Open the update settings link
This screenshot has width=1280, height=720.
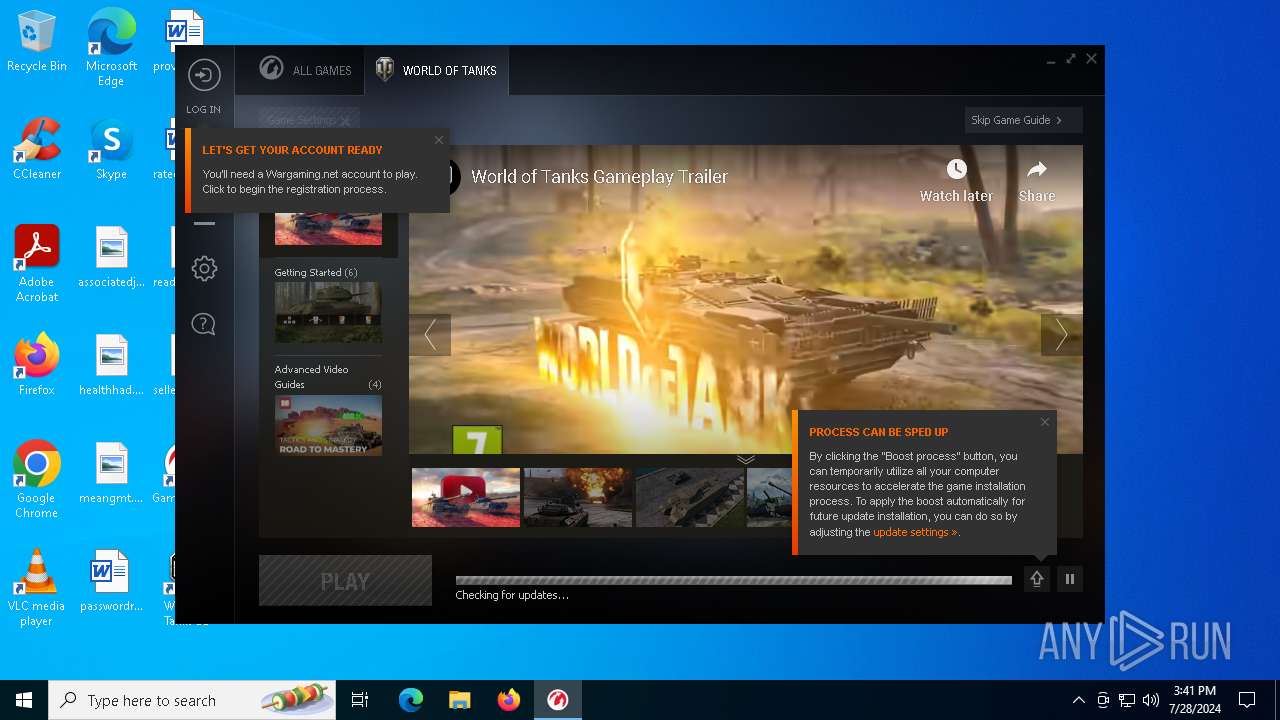914,532
